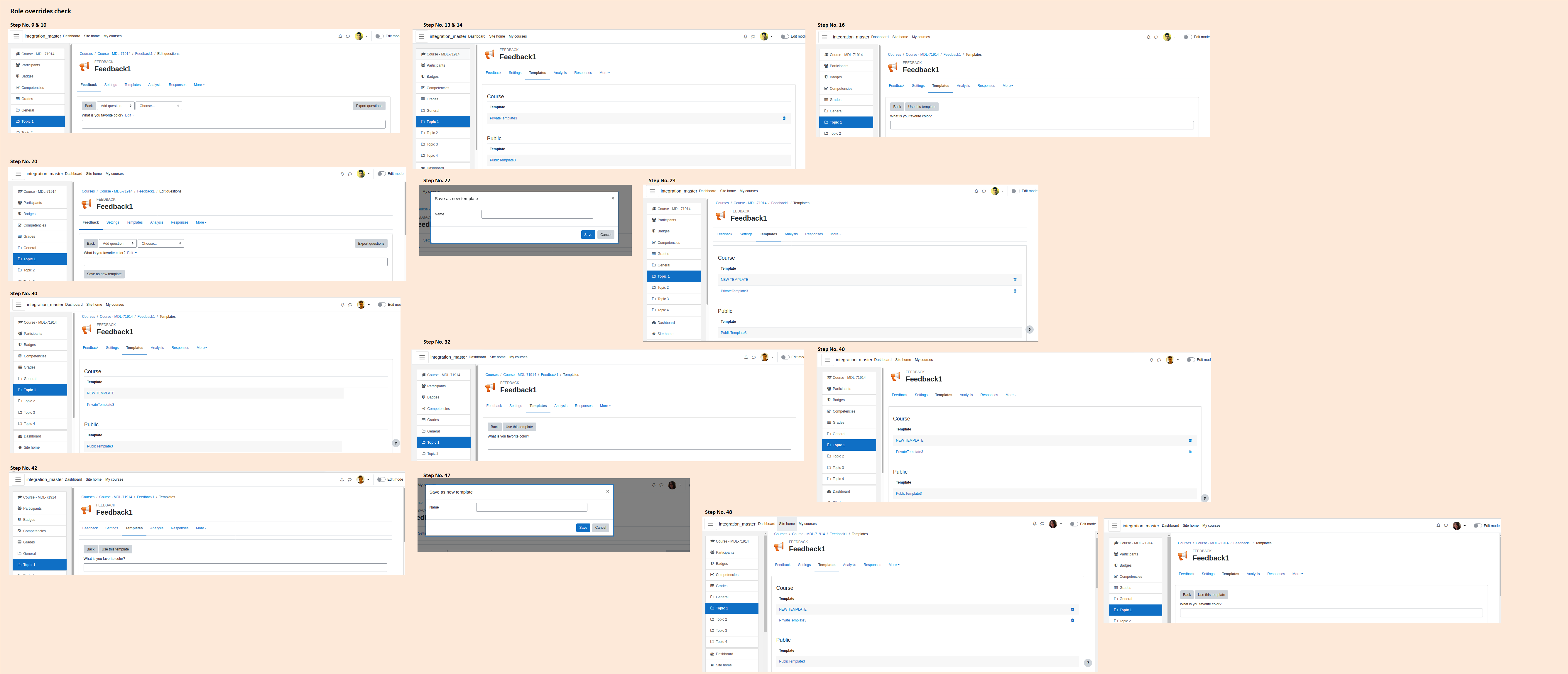
Task: Click PrivateTemplate3 trash icon in Step 13 & 14
Action: coord(784,118)
